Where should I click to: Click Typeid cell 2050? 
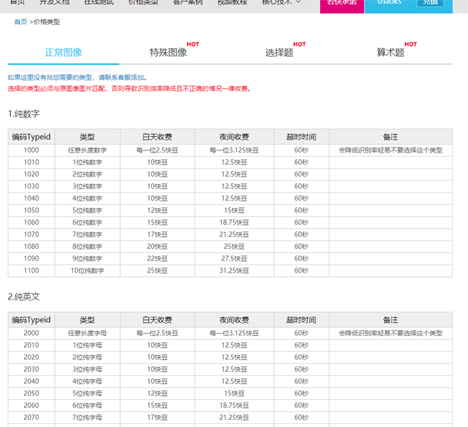[x=31, y=393]
